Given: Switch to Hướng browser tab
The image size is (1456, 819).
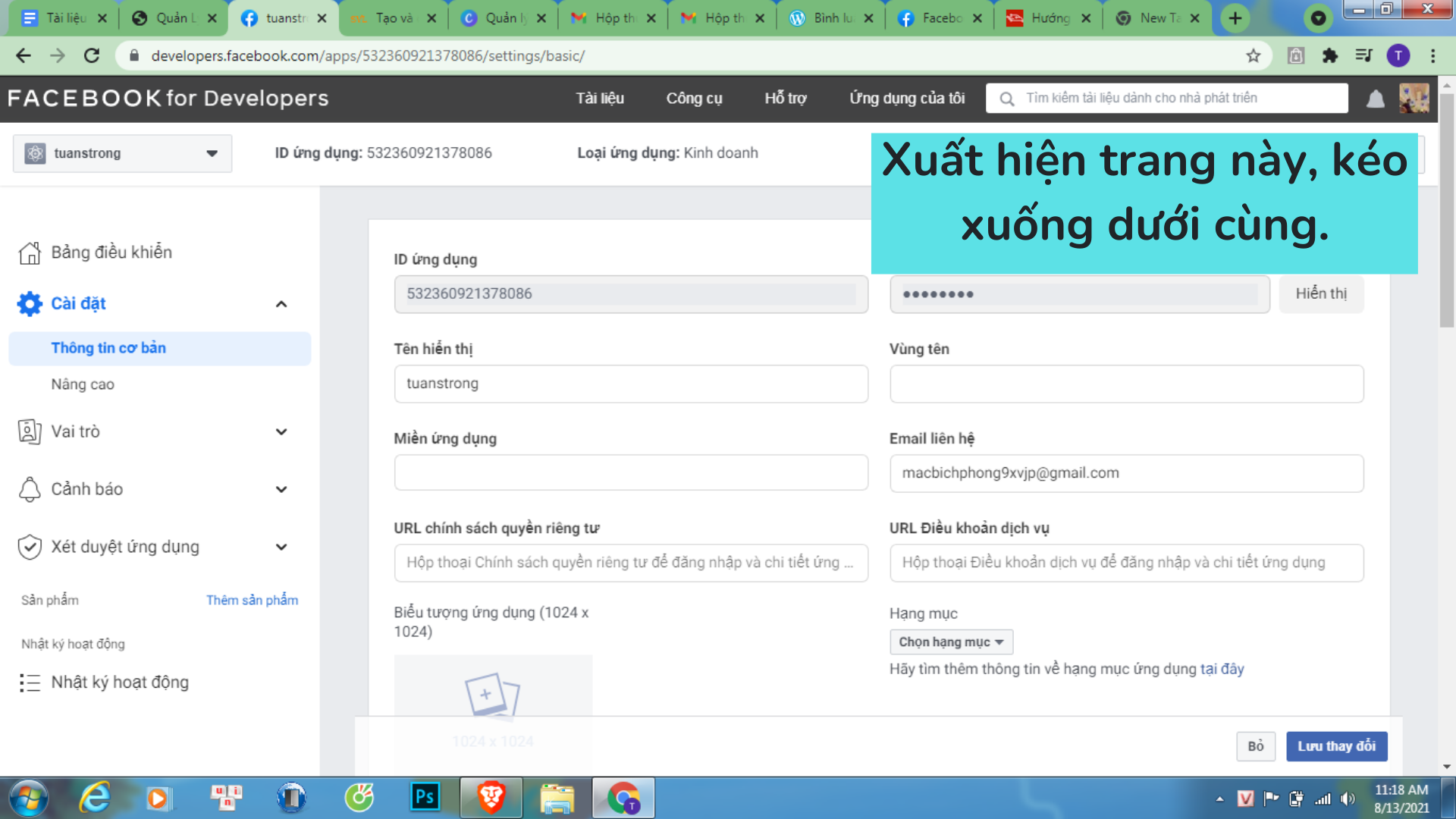Looking at the screenshot, I should (x=1050, y=18).
